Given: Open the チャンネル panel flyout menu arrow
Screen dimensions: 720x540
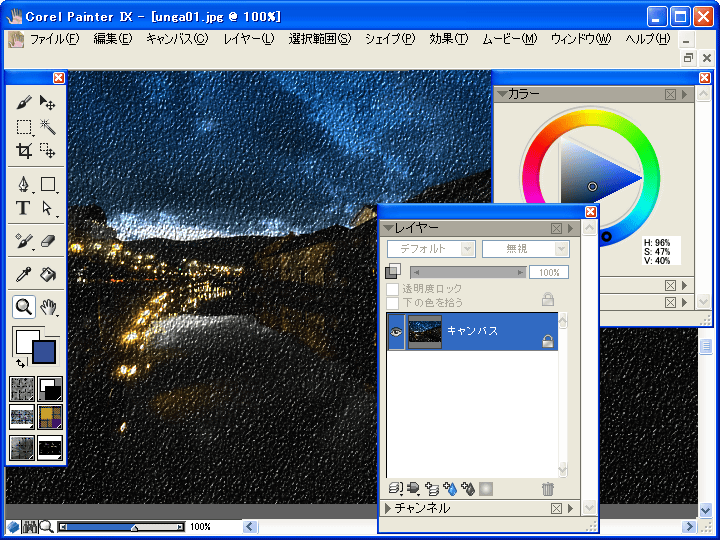Looking at the screenshot, I should [571, 508].
